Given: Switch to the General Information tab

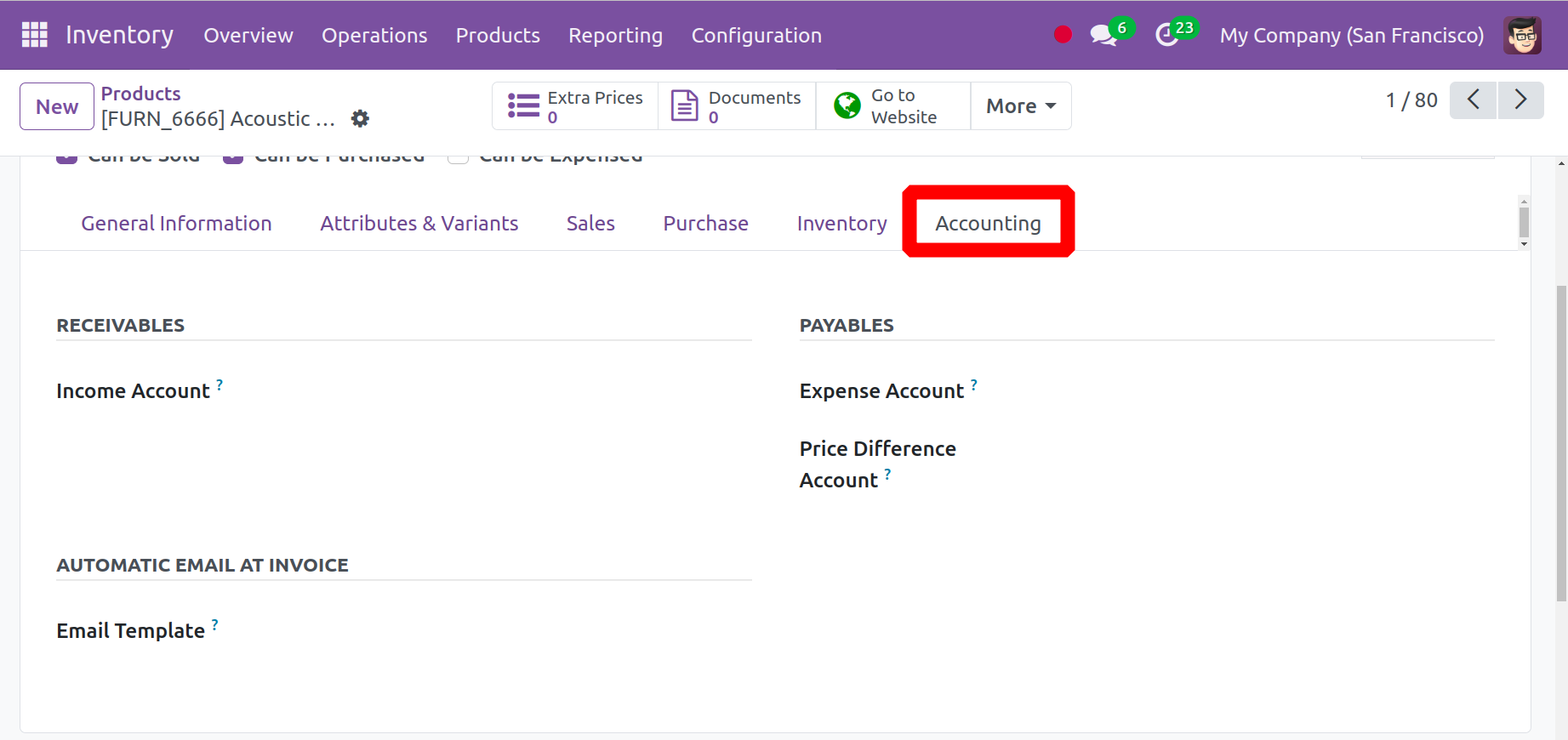Looking at the screenshot, I should pyautogui.click(x=176, y=223).
